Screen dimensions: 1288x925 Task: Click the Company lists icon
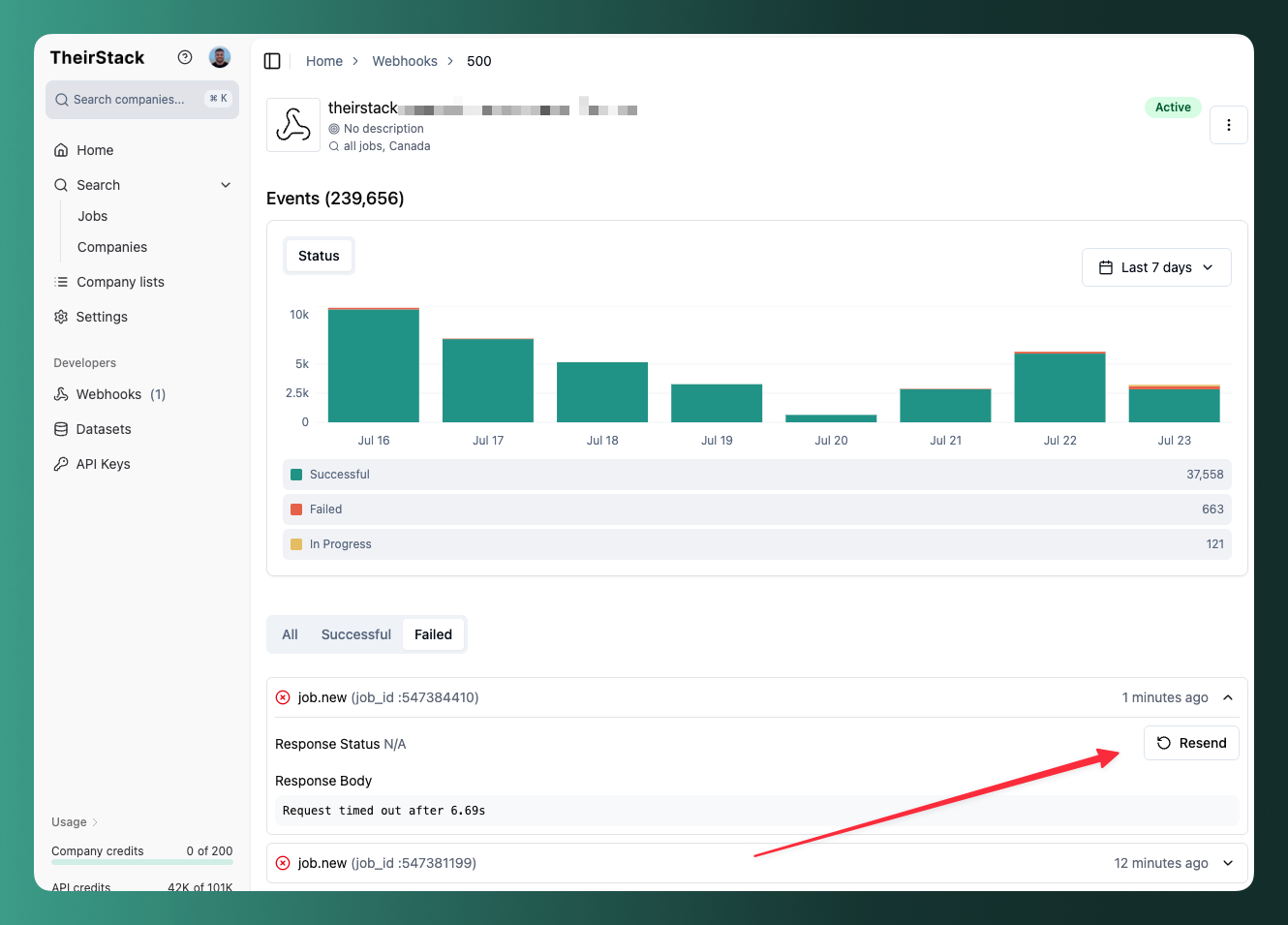click(x=61, y=282)
